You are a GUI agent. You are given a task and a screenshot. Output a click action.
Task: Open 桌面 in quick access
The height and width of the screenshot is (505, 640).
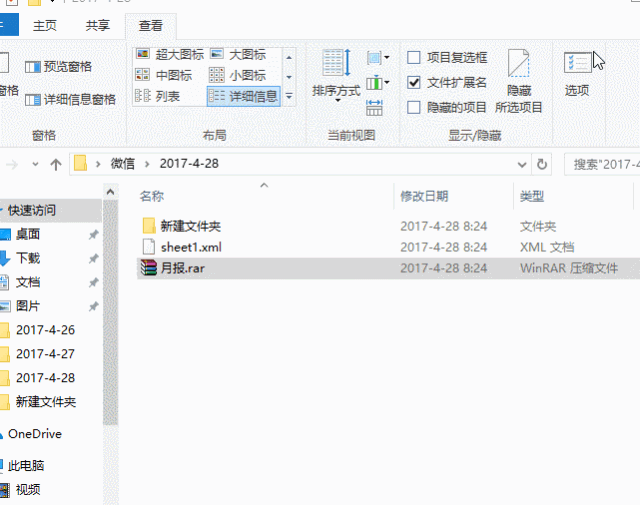[27, 234]
